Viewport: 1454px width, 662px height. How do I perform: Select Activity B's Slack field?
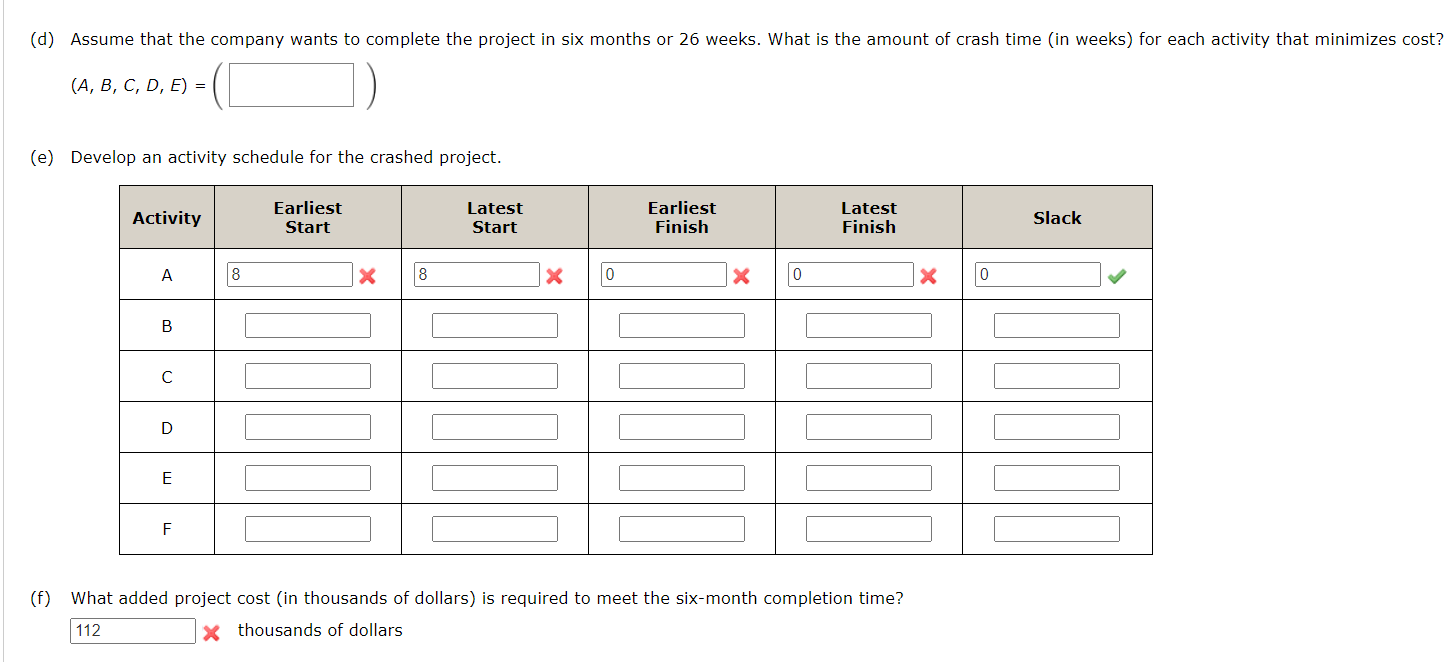click(1057, 324)
